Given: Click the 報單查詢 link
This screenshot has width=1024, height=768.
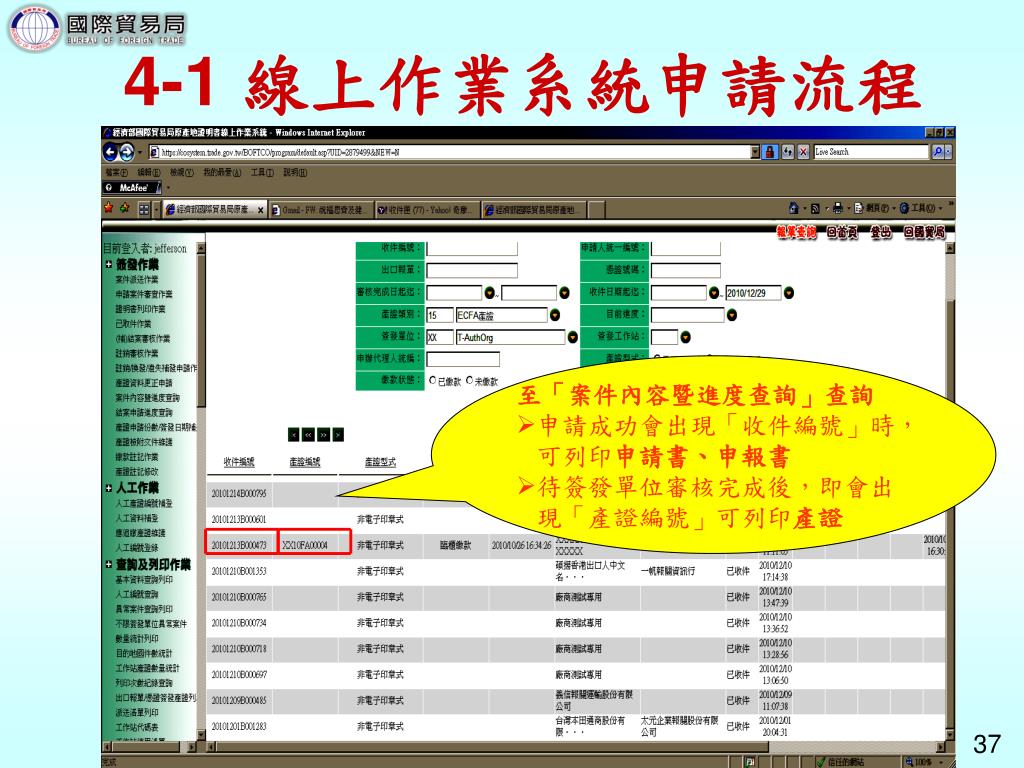Looking at the screenshot, I should tap(796, 232).
